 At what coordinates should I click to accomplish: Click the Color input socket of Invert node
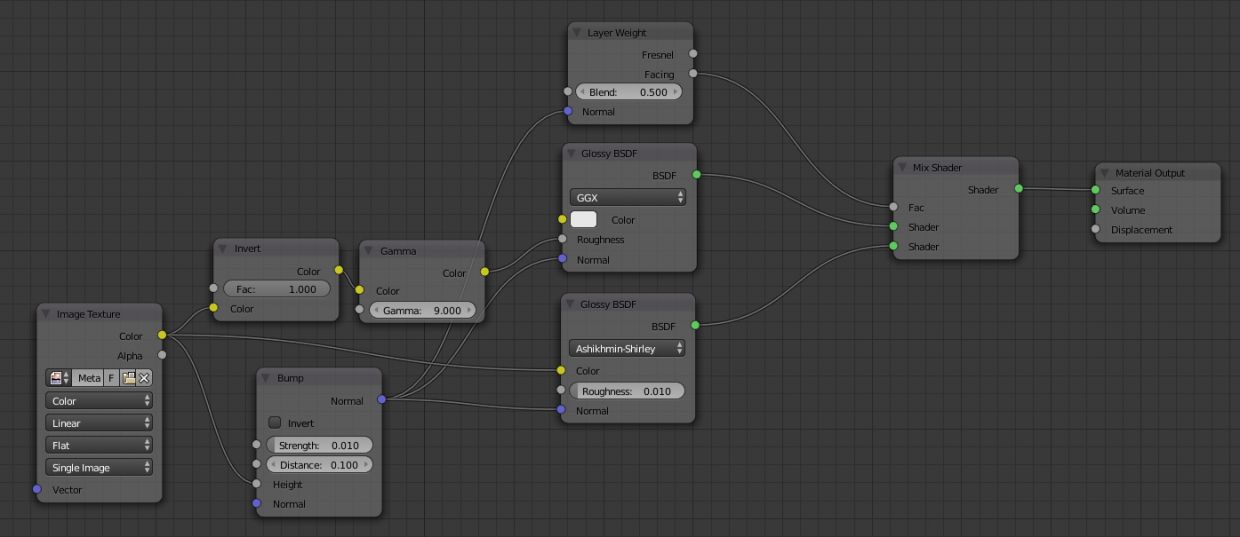pos(213,308)
